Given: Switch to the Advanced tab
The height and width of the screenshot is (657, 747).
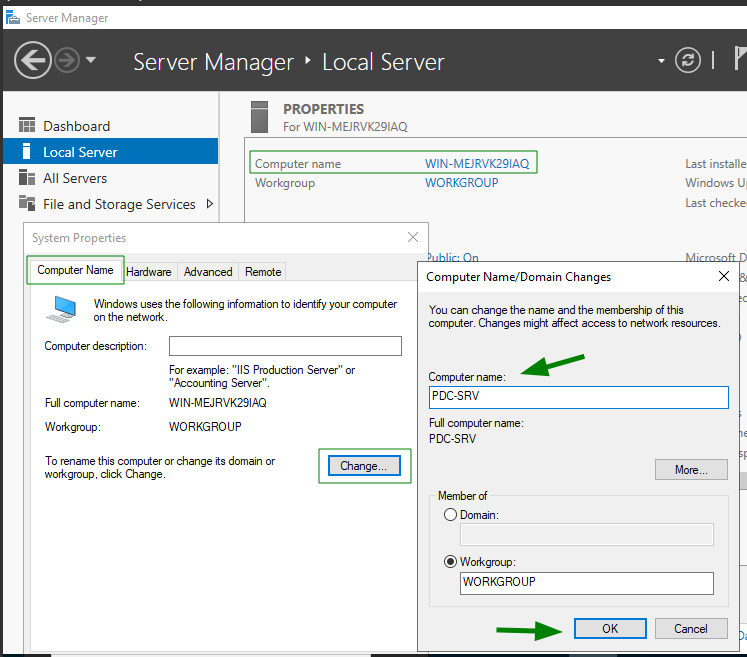Looking at the screenshot, I should coord(208,272).
